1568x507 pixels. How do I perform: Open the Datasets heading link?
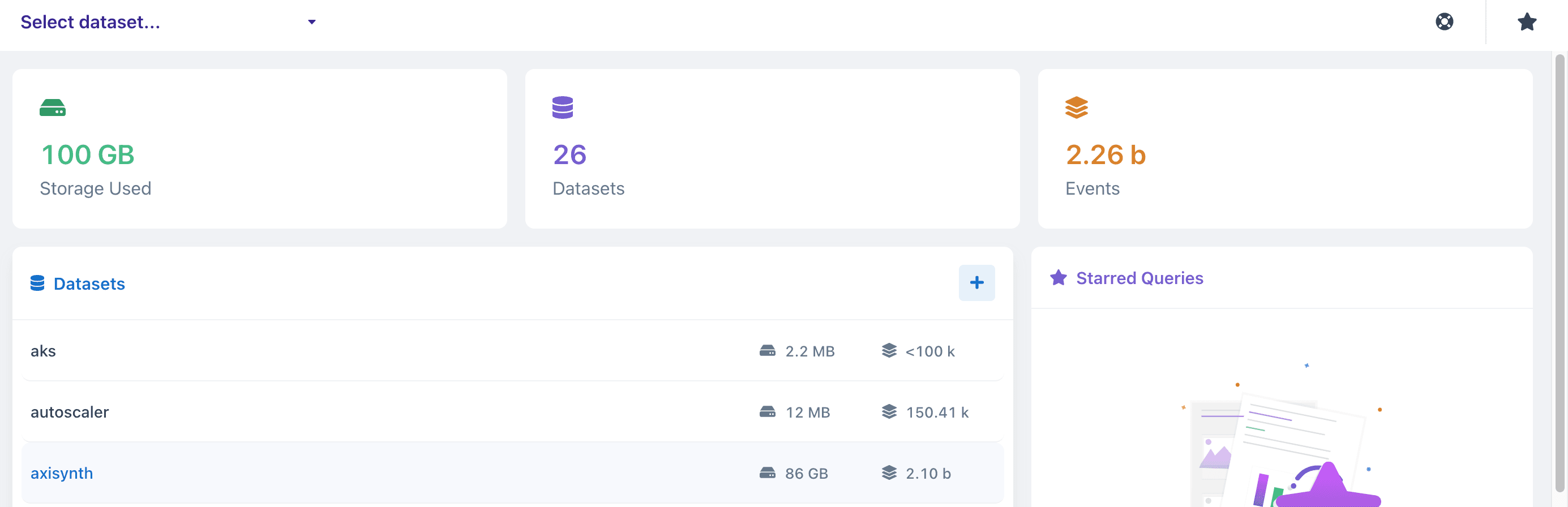click(89, 283)
